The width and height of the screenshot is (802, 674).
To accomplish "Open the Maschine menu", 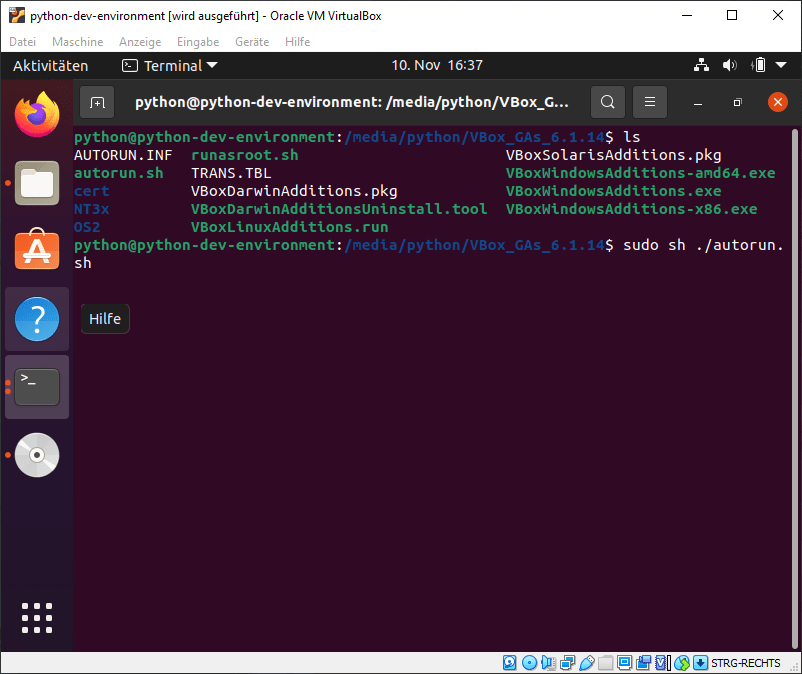I will (x=77, y=42).
